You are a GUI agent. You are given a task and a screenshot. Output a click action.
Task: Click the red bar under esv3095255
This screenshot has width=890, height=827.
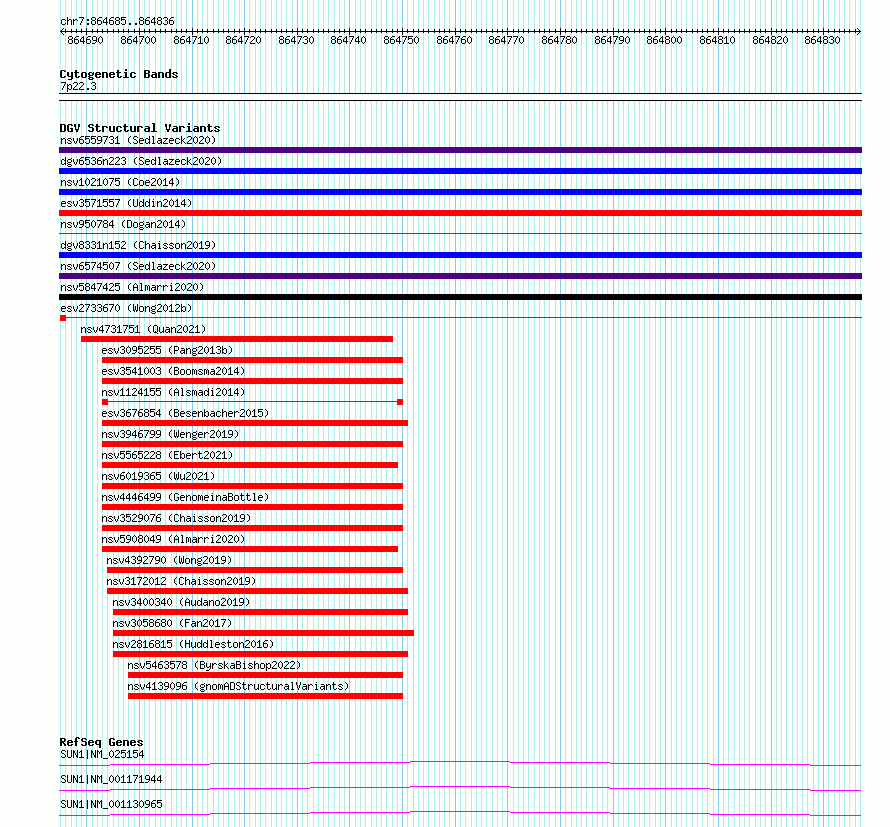(x=252, y=360)
